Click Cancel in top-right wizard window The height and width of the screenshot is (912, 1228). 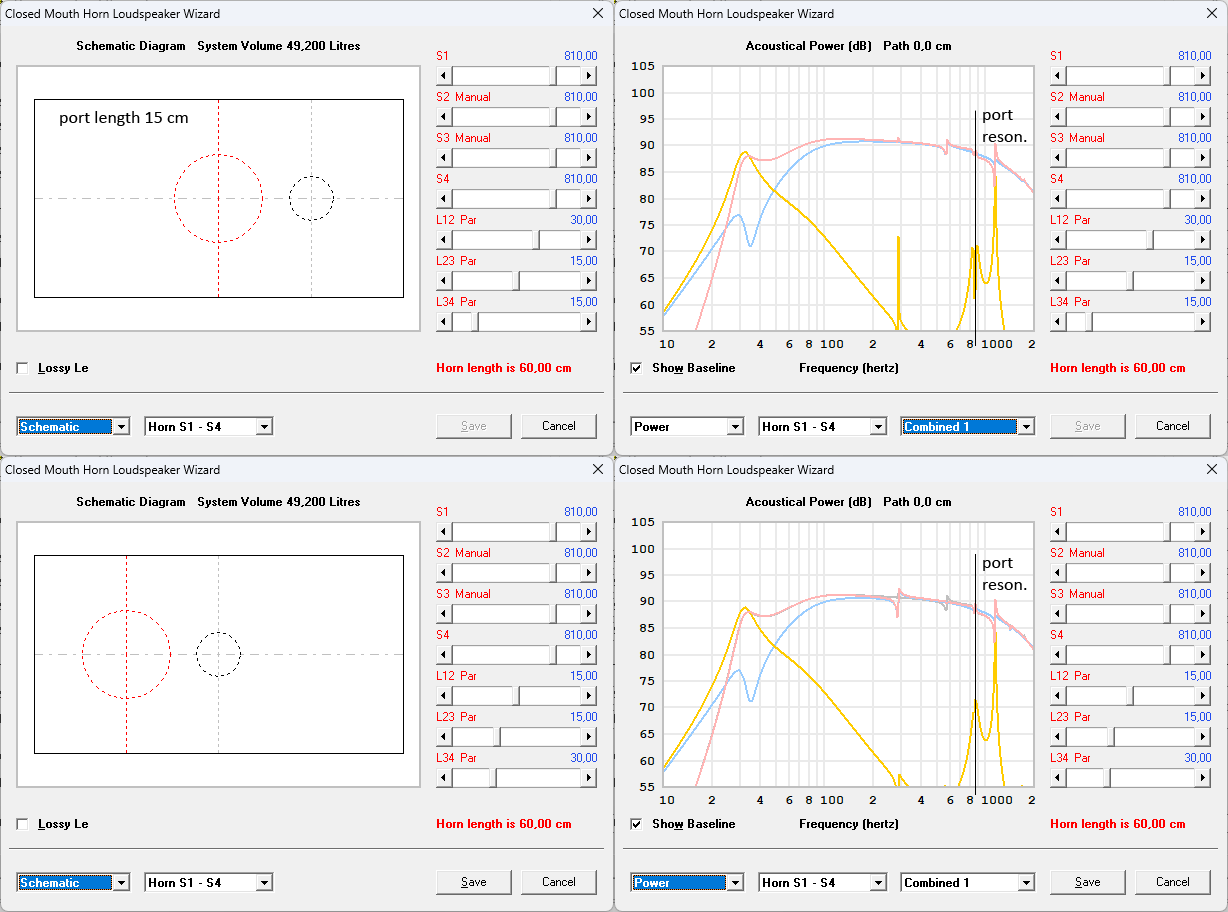click(x=1173, y=426)
